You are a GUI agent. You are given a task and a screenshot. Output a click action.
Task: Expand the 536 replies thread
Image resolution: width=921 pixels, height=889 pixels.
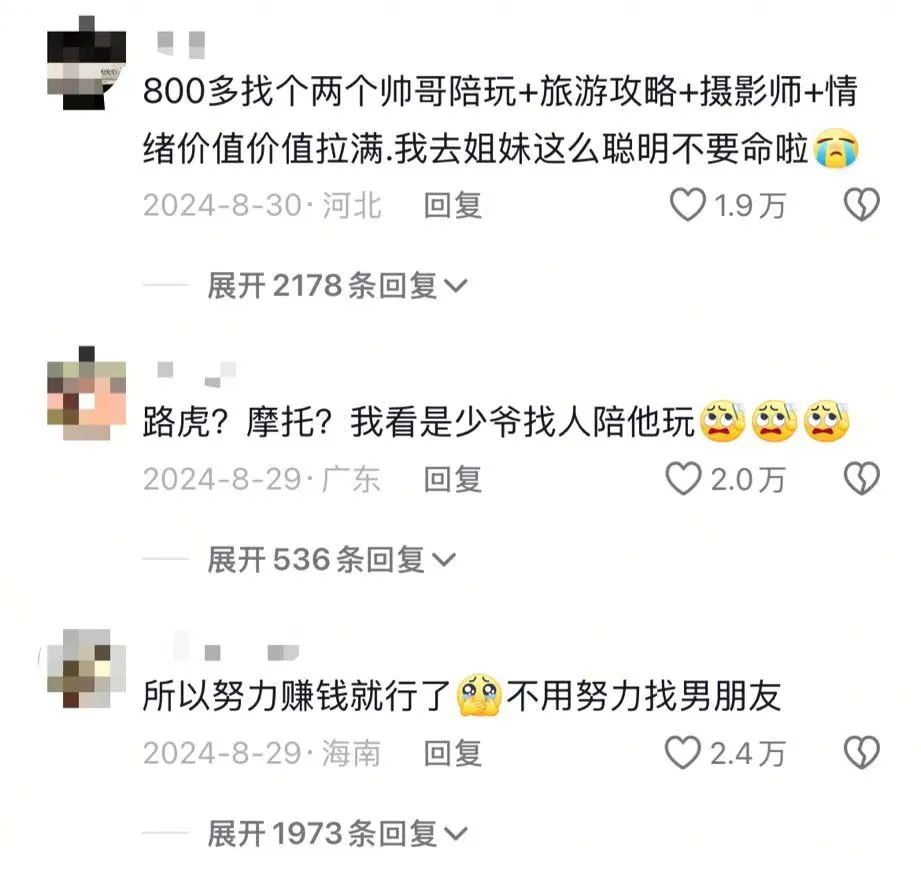[331, 560]
